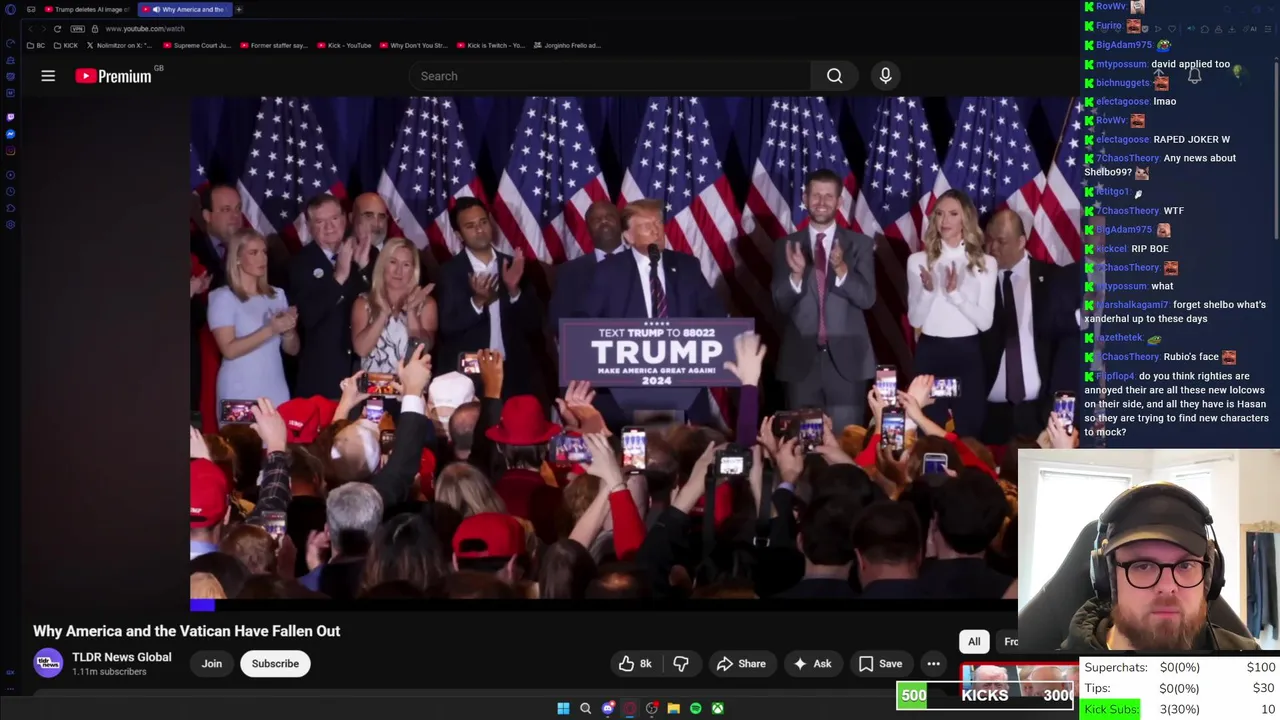Image resolution: width=1280 pixels, height=720 pixels.
Task: Open 'Why Don't You Str...' bookmark
Action: pyautogui.click(x=413, y=45)
